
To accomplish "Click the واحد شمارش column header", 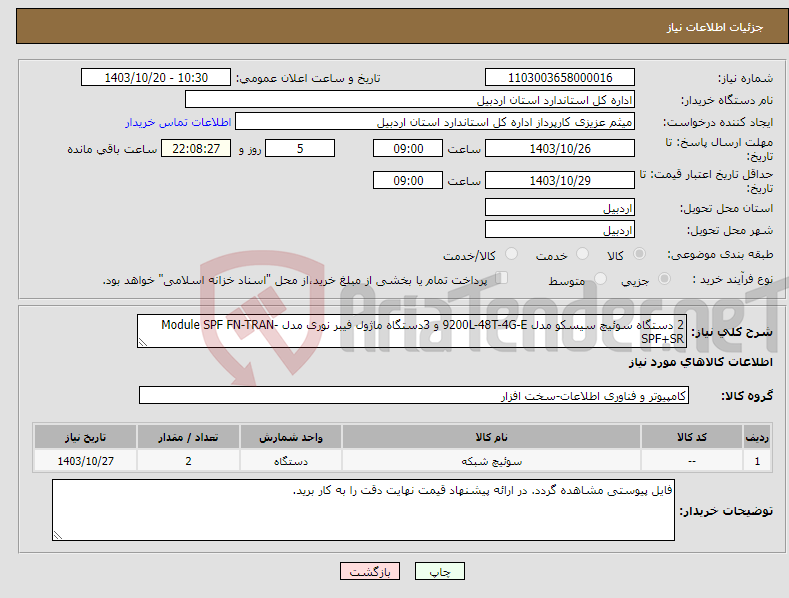I will 291,437.
